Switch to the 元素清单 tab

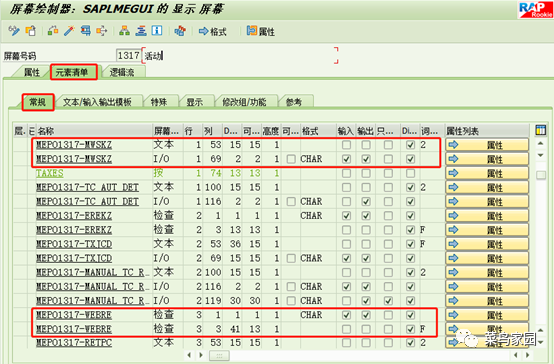[74, 72]
